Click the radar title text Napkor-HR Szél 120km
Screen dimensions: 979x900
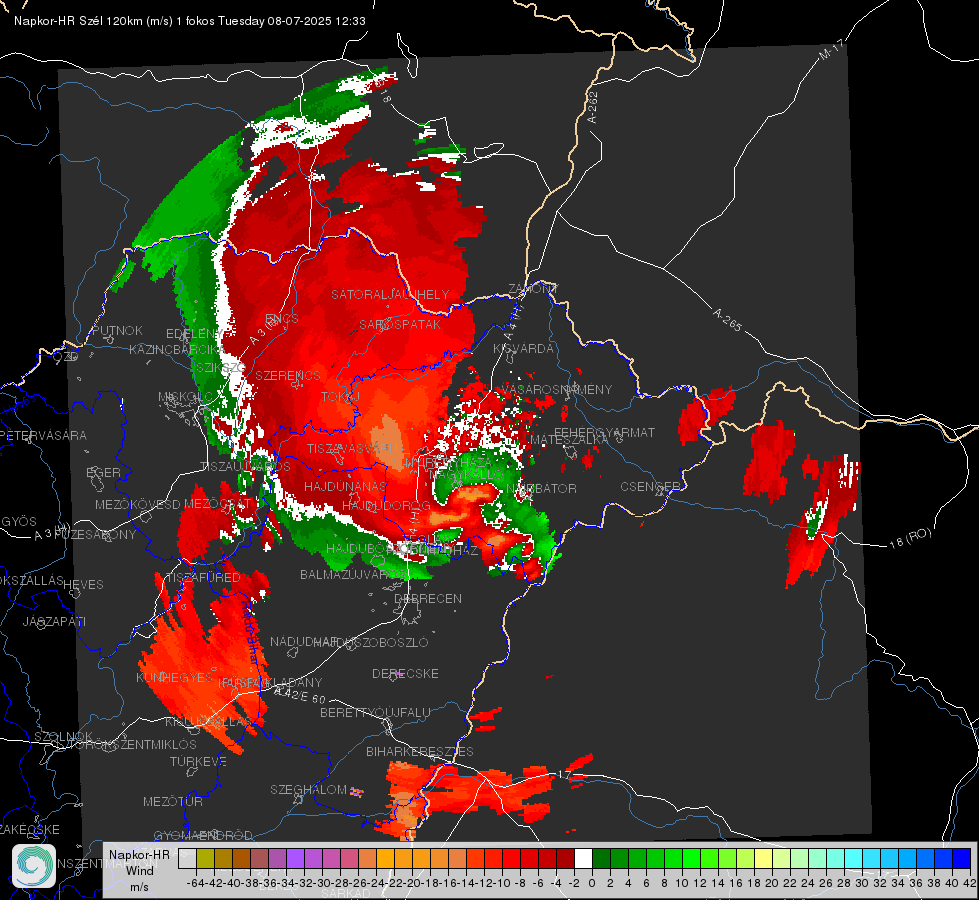[x=79, y=21]
